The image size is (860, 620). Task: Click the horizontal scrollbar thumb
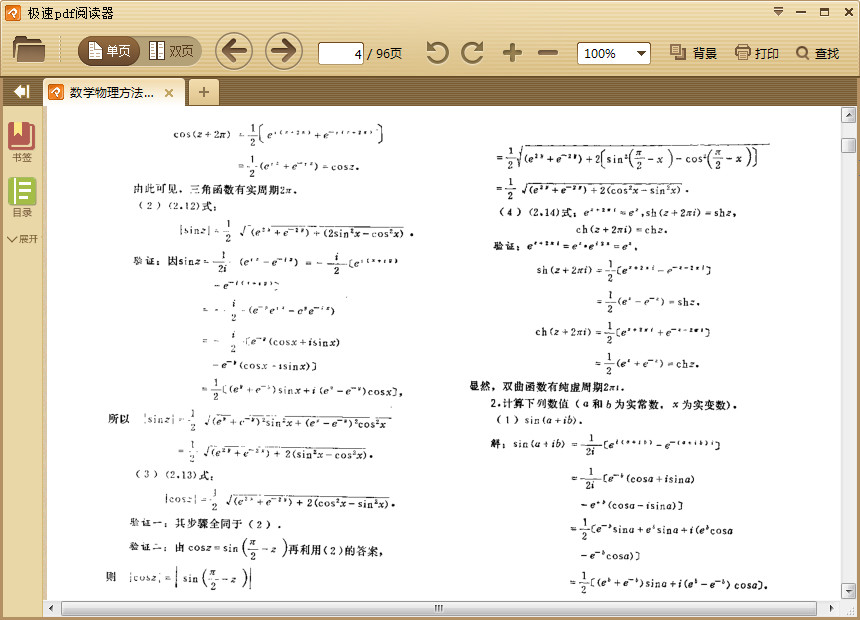[439, 608]
